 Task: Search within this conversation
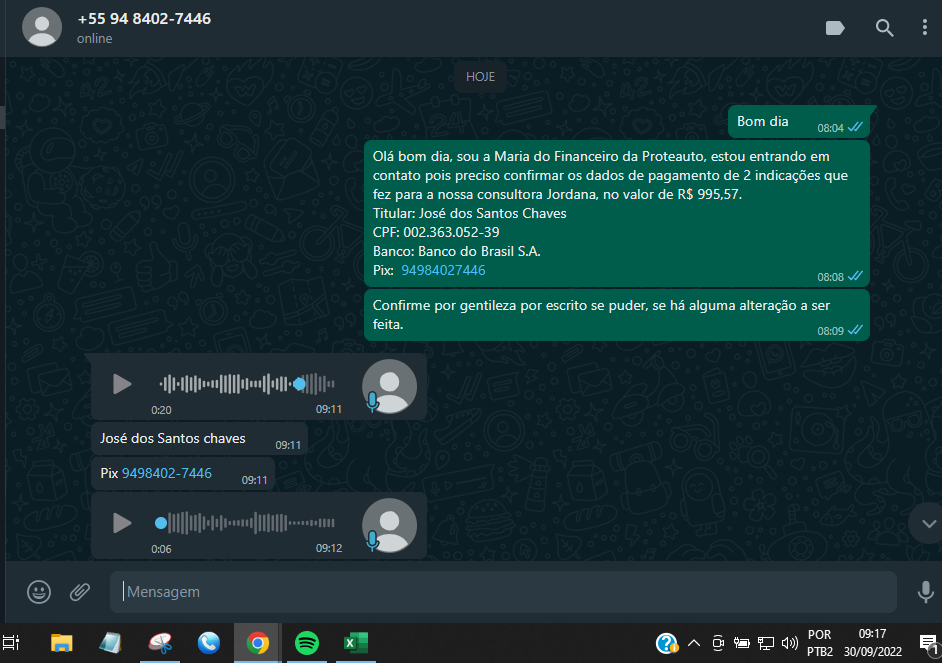(x=885, y=28)
